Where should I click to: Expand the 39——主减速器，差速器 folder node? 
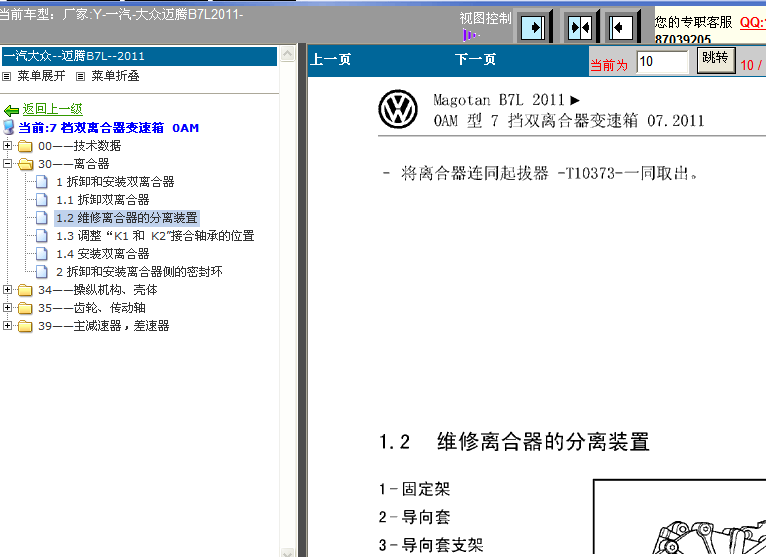click(x=7, y=325)
